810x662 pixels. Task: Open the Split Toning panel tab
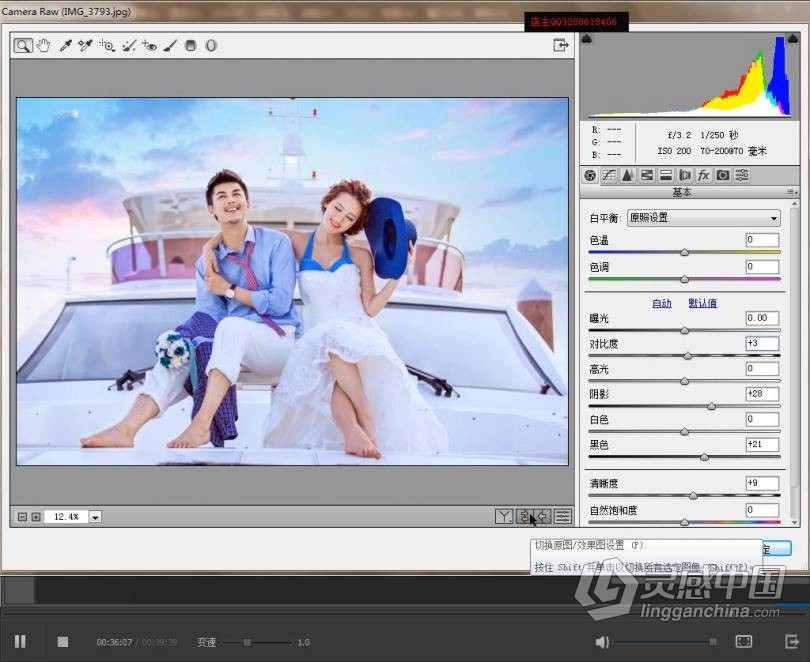tap(666, 176)
